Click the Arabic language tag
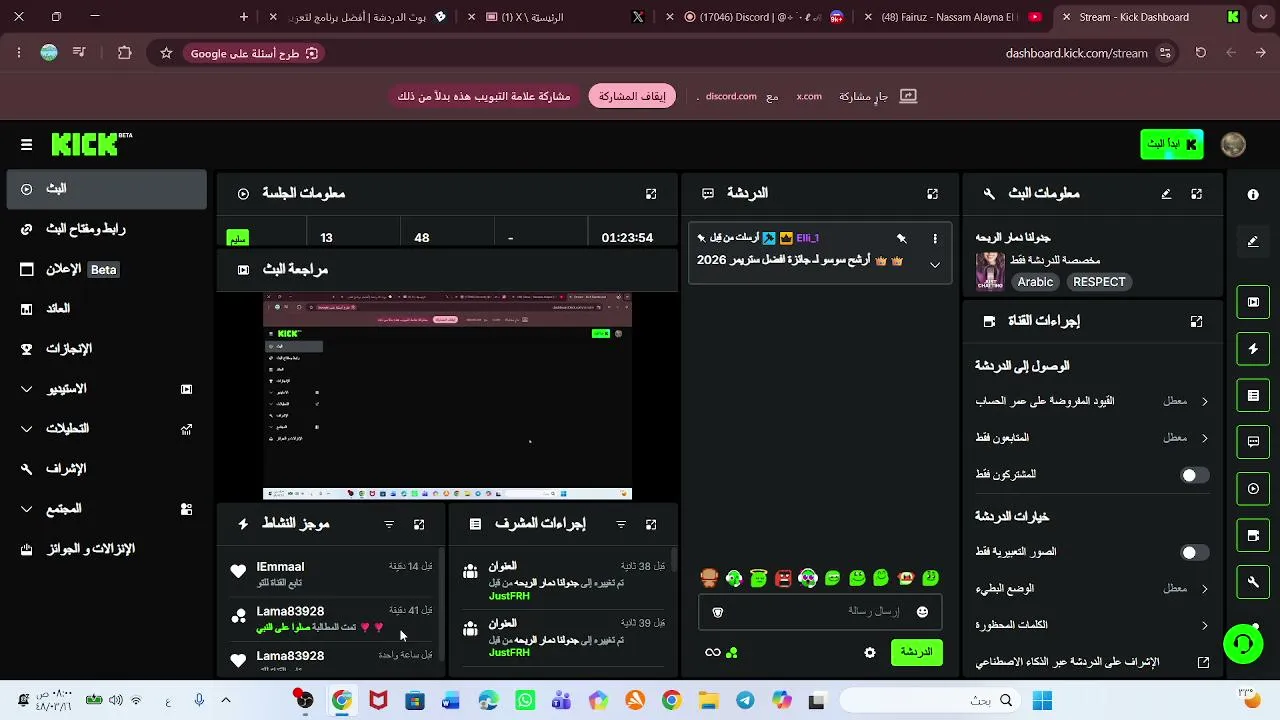 click(1035, 282)
